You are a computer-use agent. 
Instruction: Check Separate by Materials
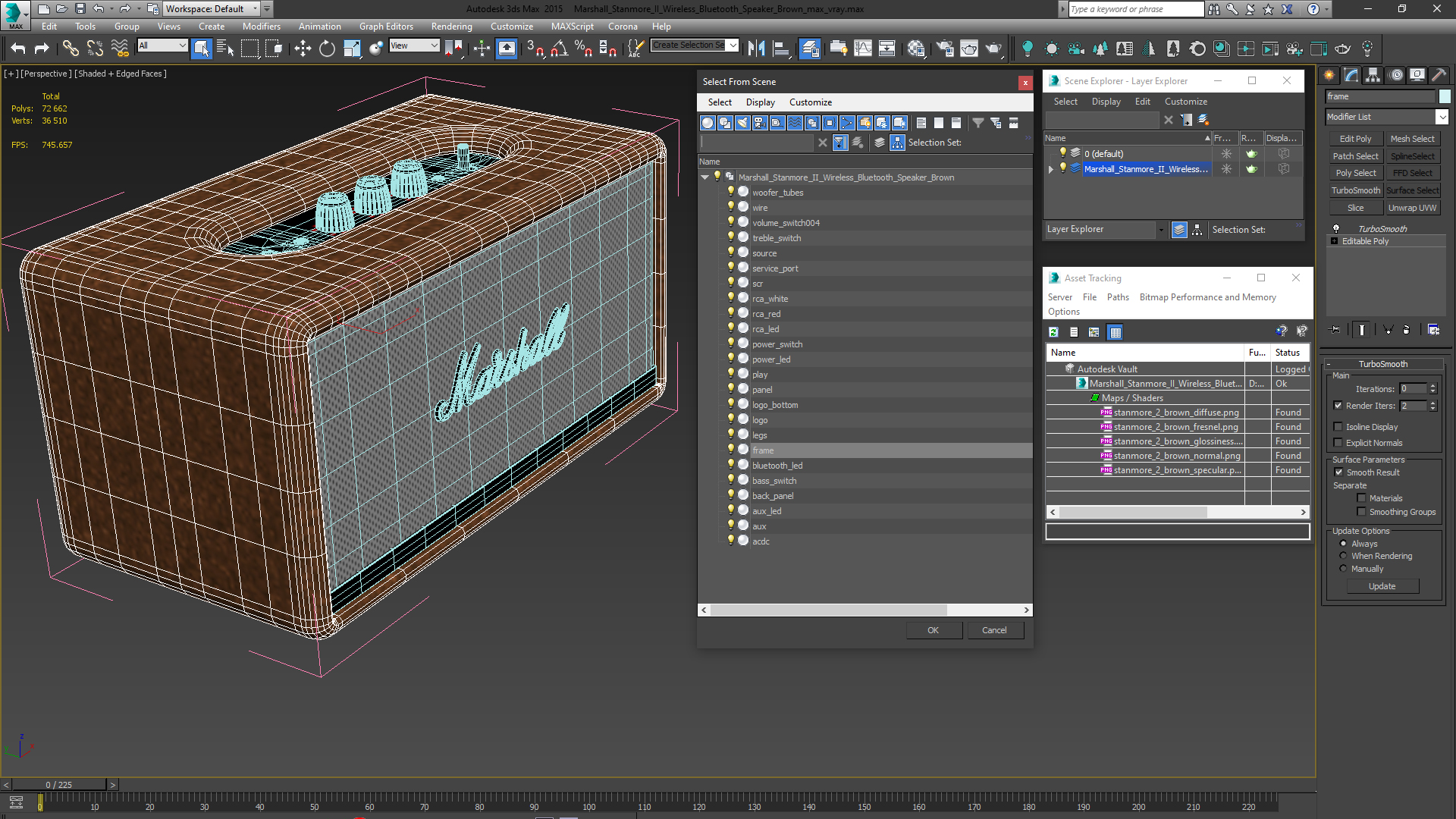tap(1362, 498)
